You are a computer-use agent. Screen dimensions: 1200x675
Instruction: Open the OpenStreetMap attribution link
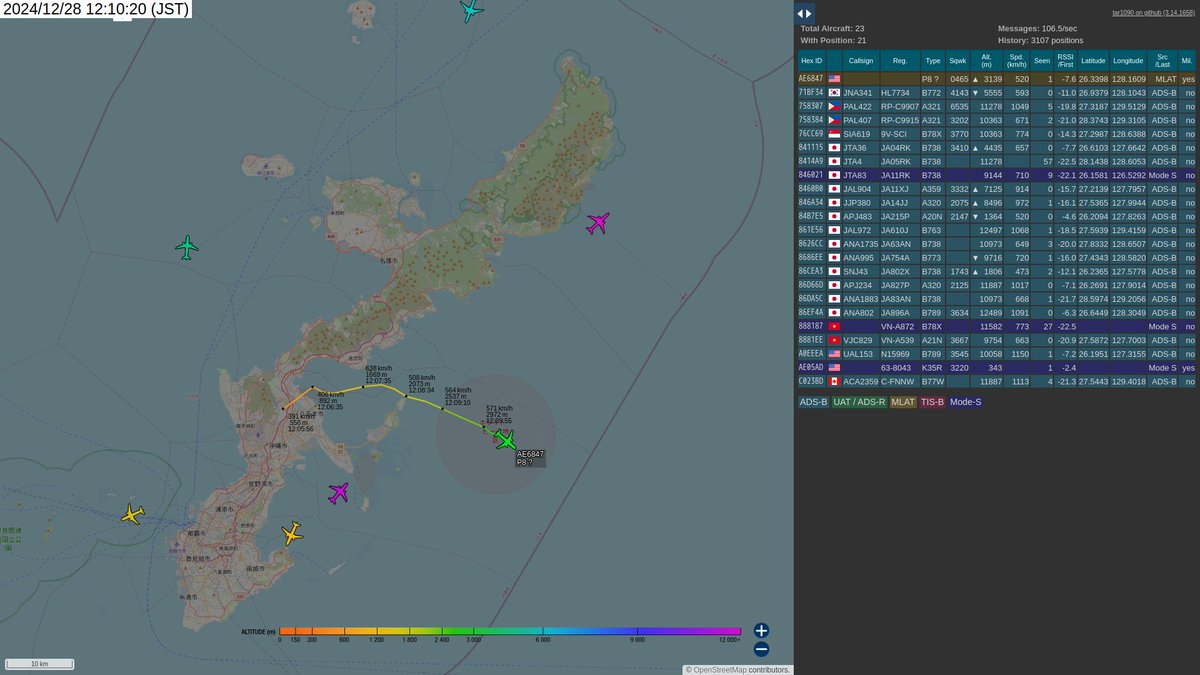pos(719,670)
